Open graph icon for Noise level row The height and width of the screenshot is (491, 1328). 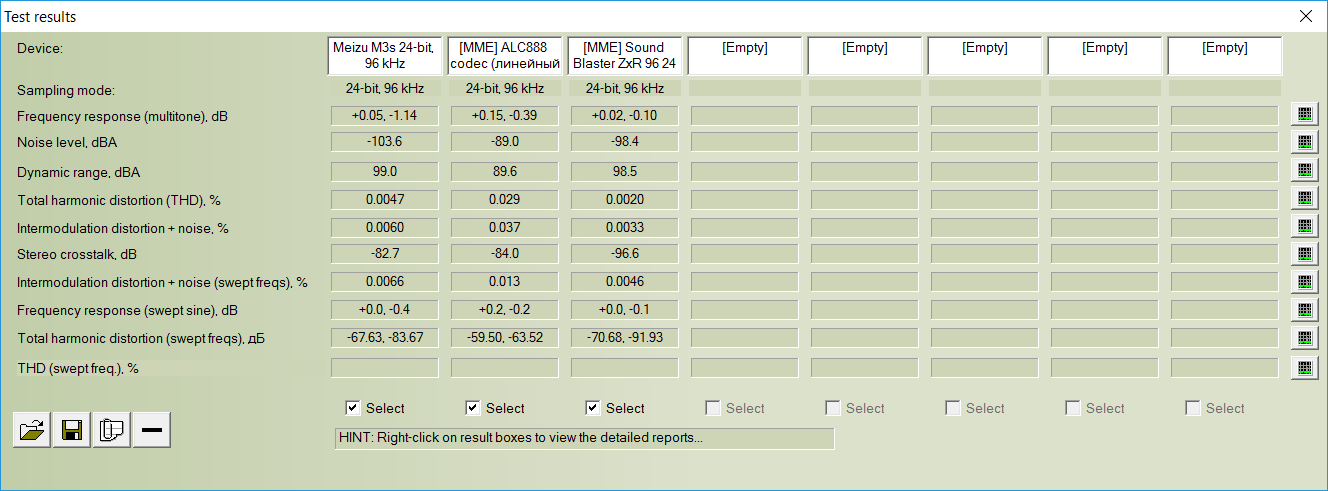coord(1303,142)
